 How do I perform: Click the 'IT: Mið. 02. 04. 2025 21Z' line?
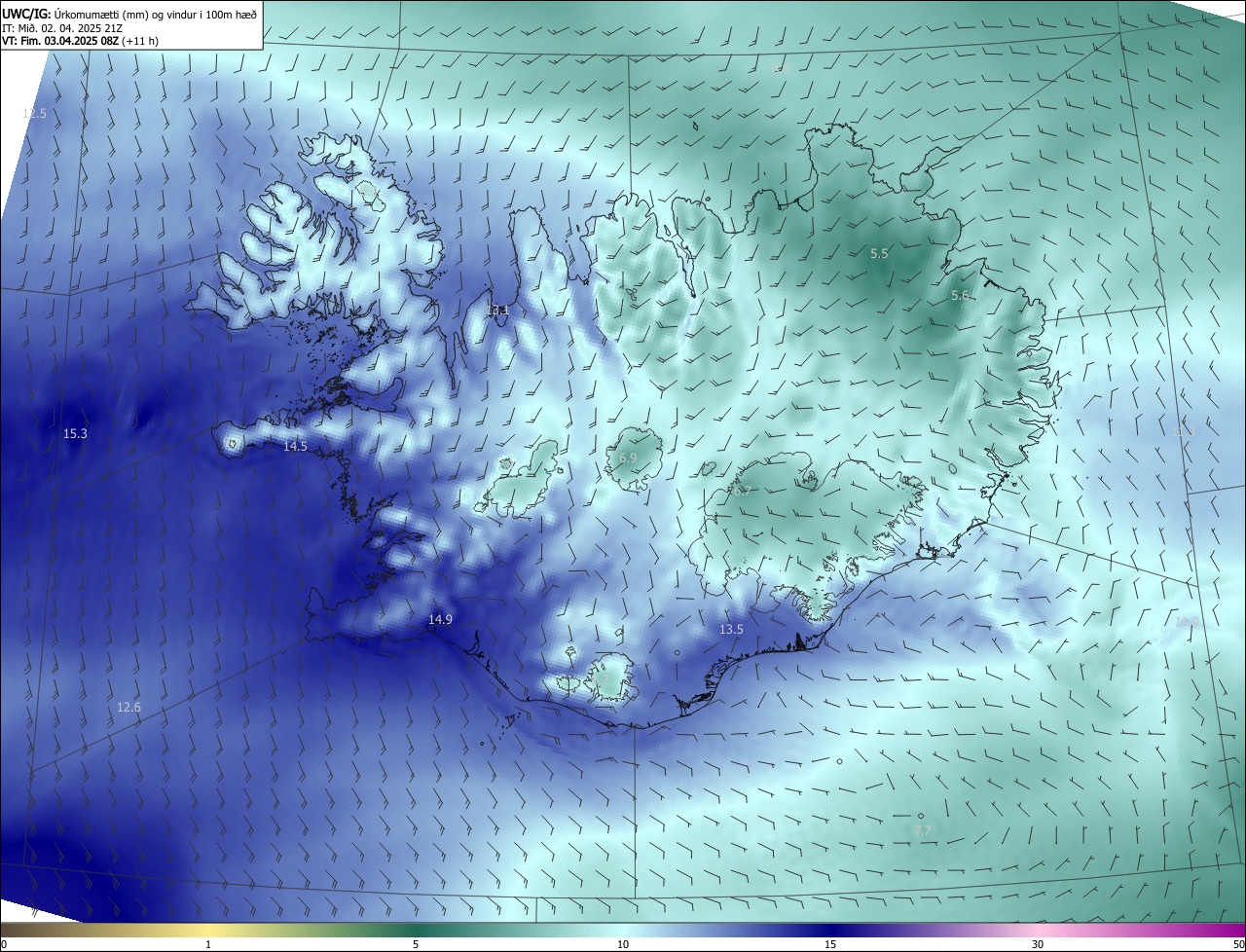coord(62,27)
